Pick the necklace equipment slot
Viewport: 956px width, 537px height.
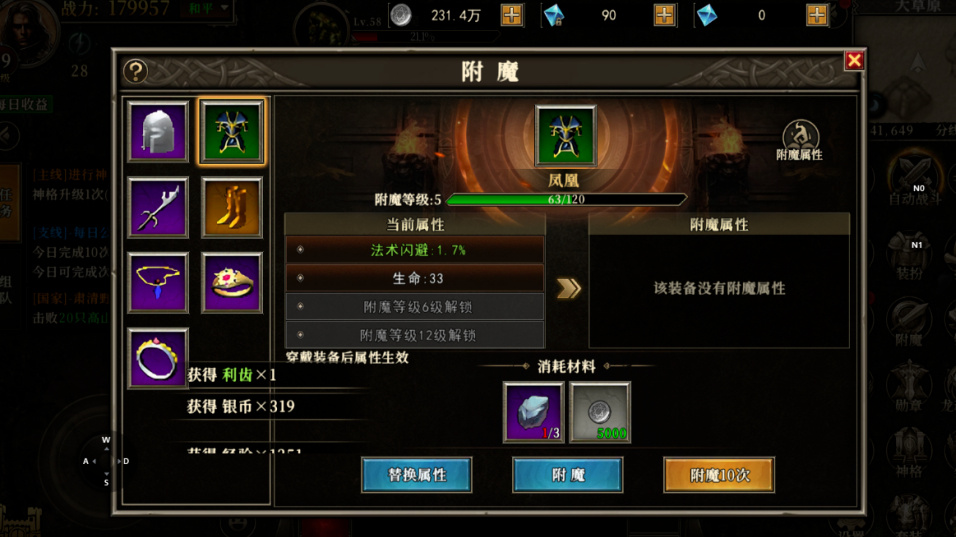(158, 283)
